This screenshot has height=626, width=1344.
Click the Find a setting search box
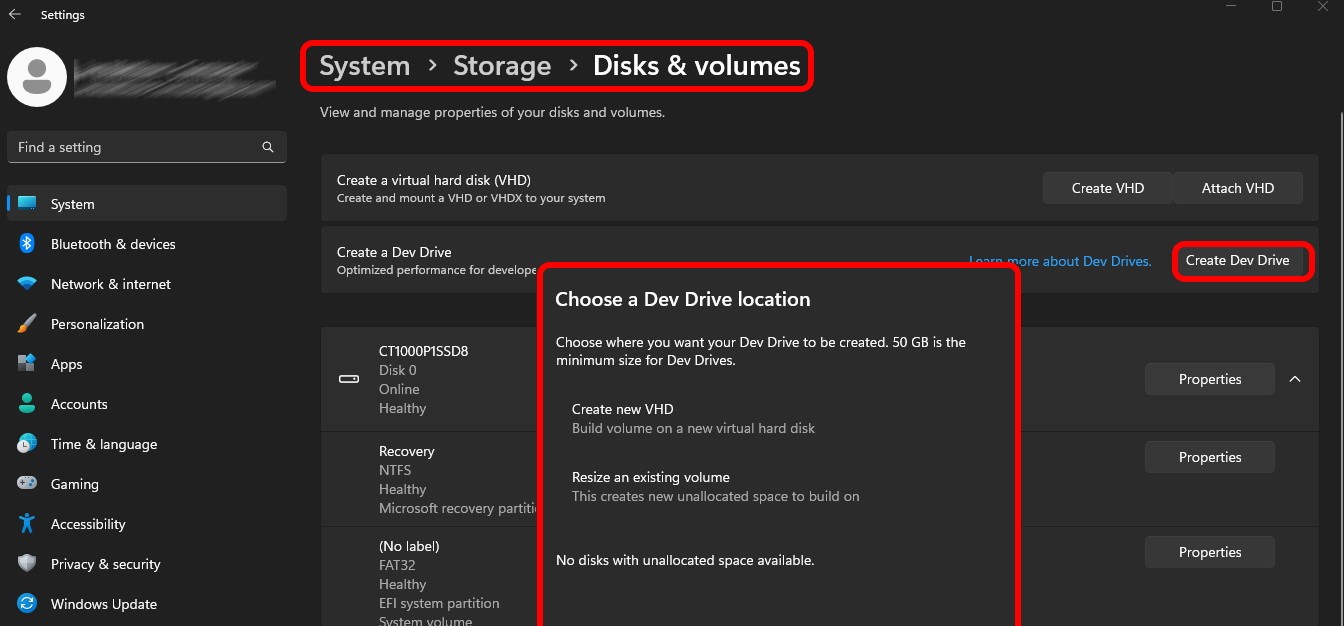pyautogui.click(x=135, y=147)
